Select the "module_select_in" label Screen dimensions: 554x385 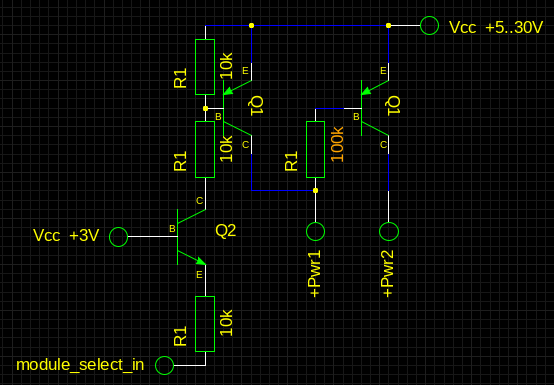point(80,365)
